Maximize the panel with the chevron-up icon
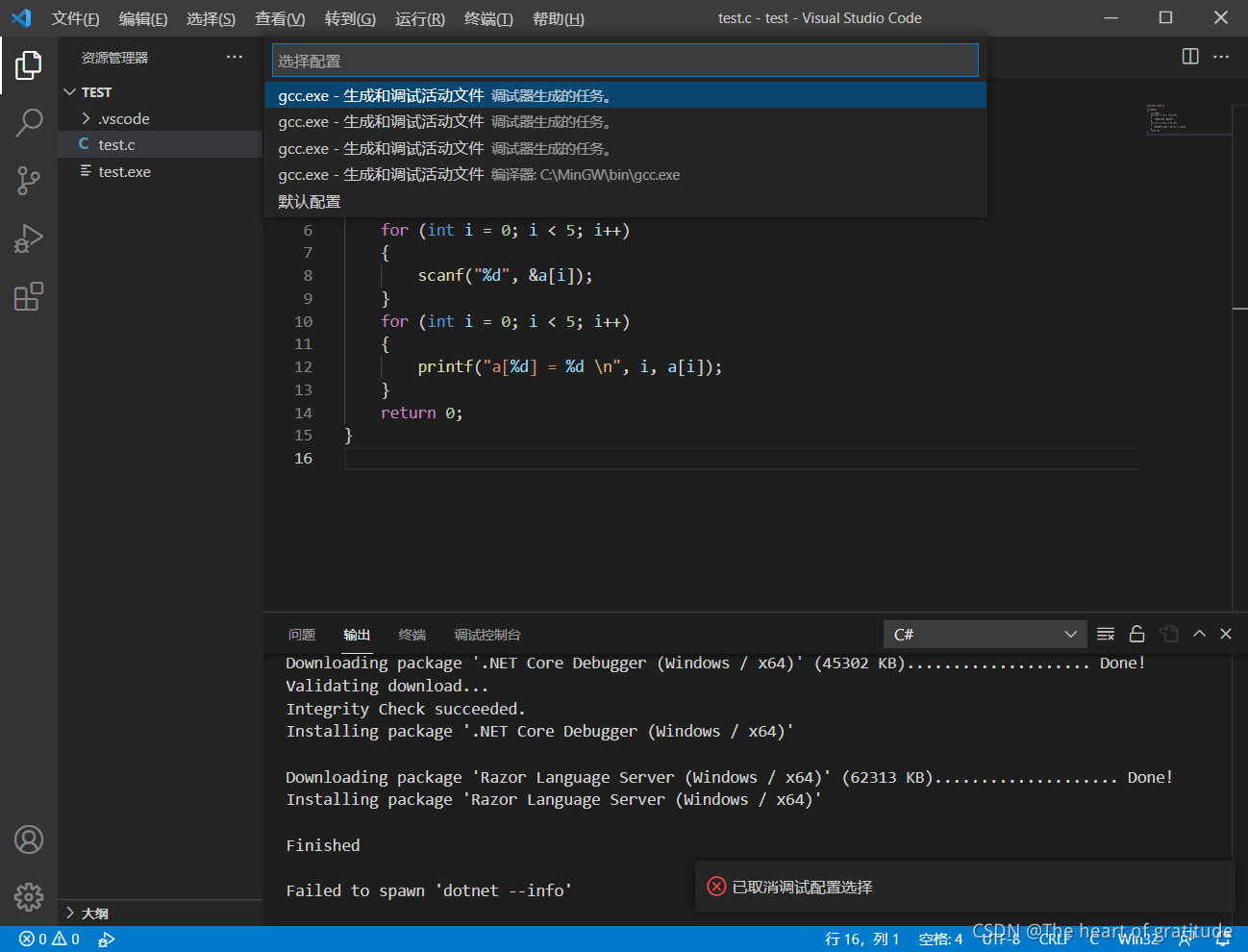 point(1199,634)
